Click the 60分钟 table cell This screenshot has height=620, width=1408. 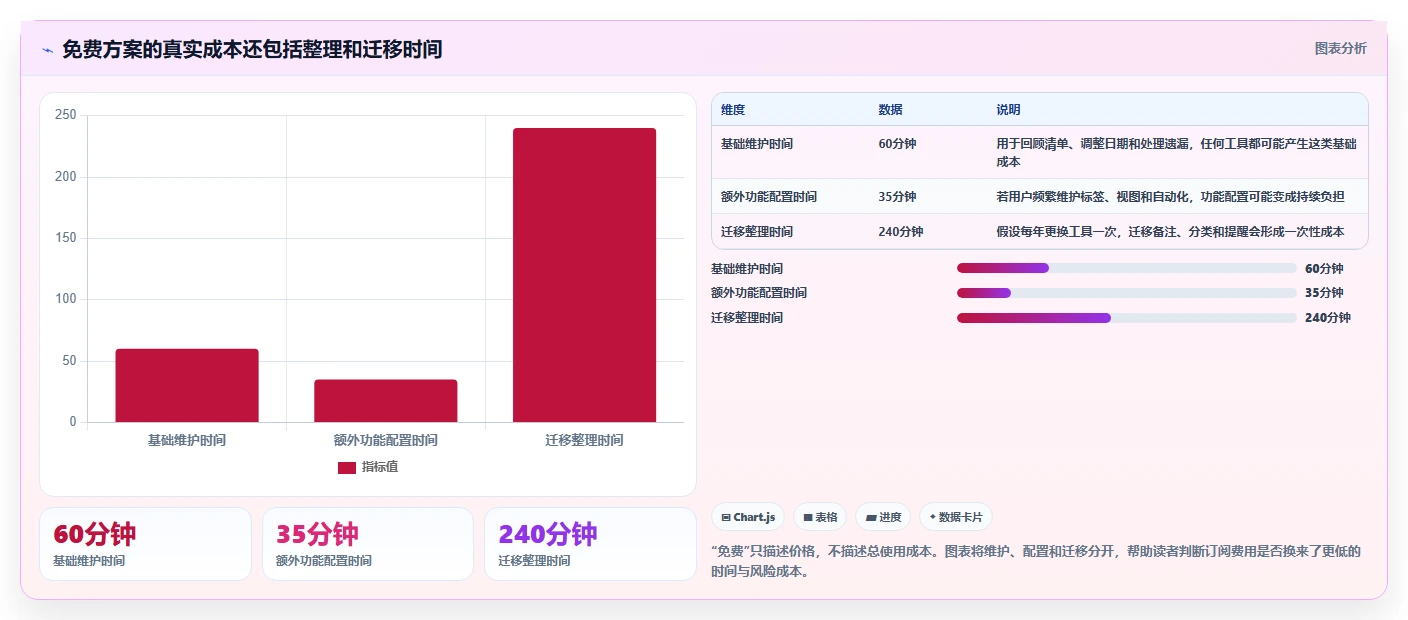(x=897, y=144)
